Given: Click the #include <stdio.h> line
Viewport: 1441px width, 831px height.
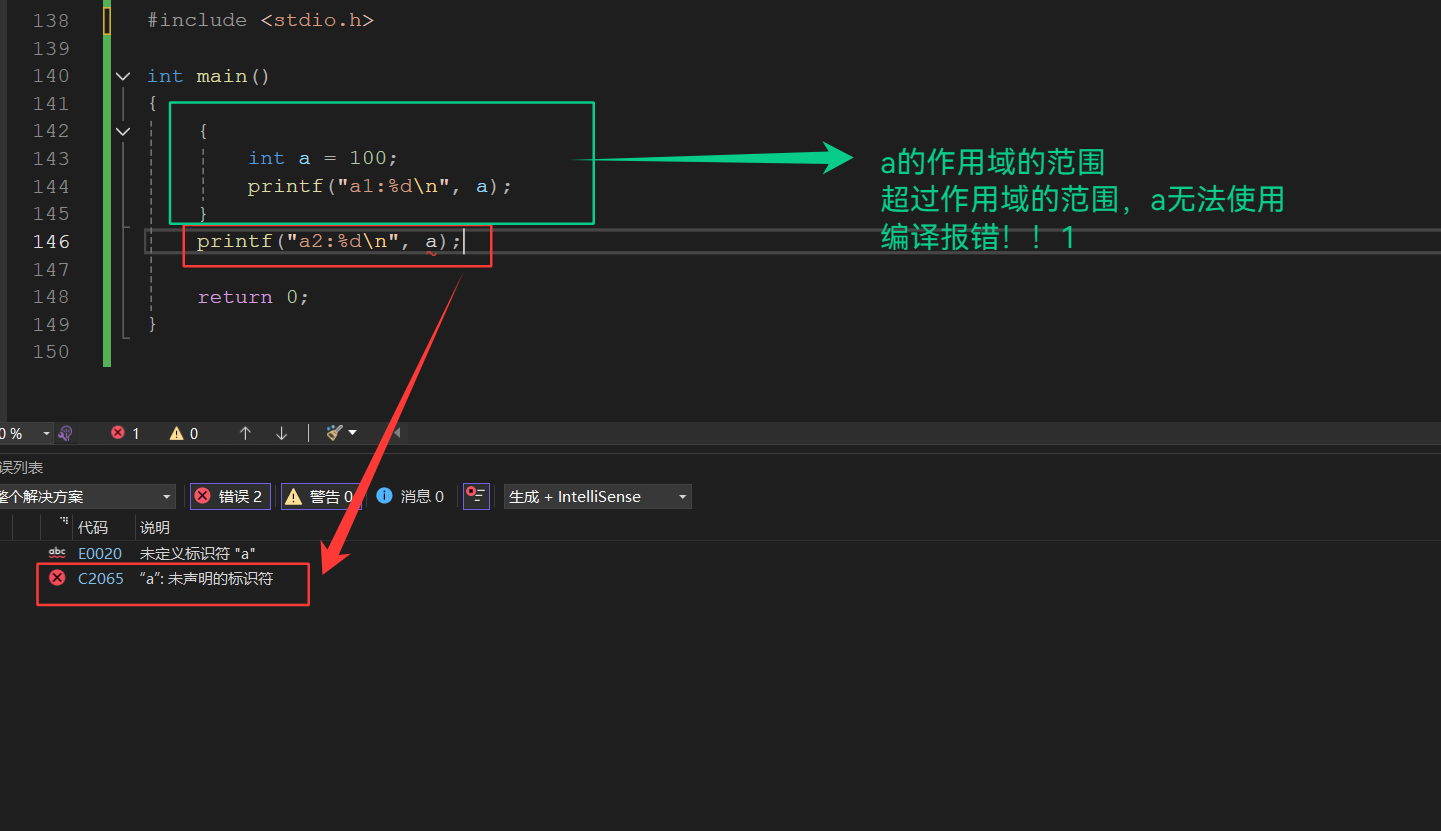Looking at the screenshot, I should 260,20.
